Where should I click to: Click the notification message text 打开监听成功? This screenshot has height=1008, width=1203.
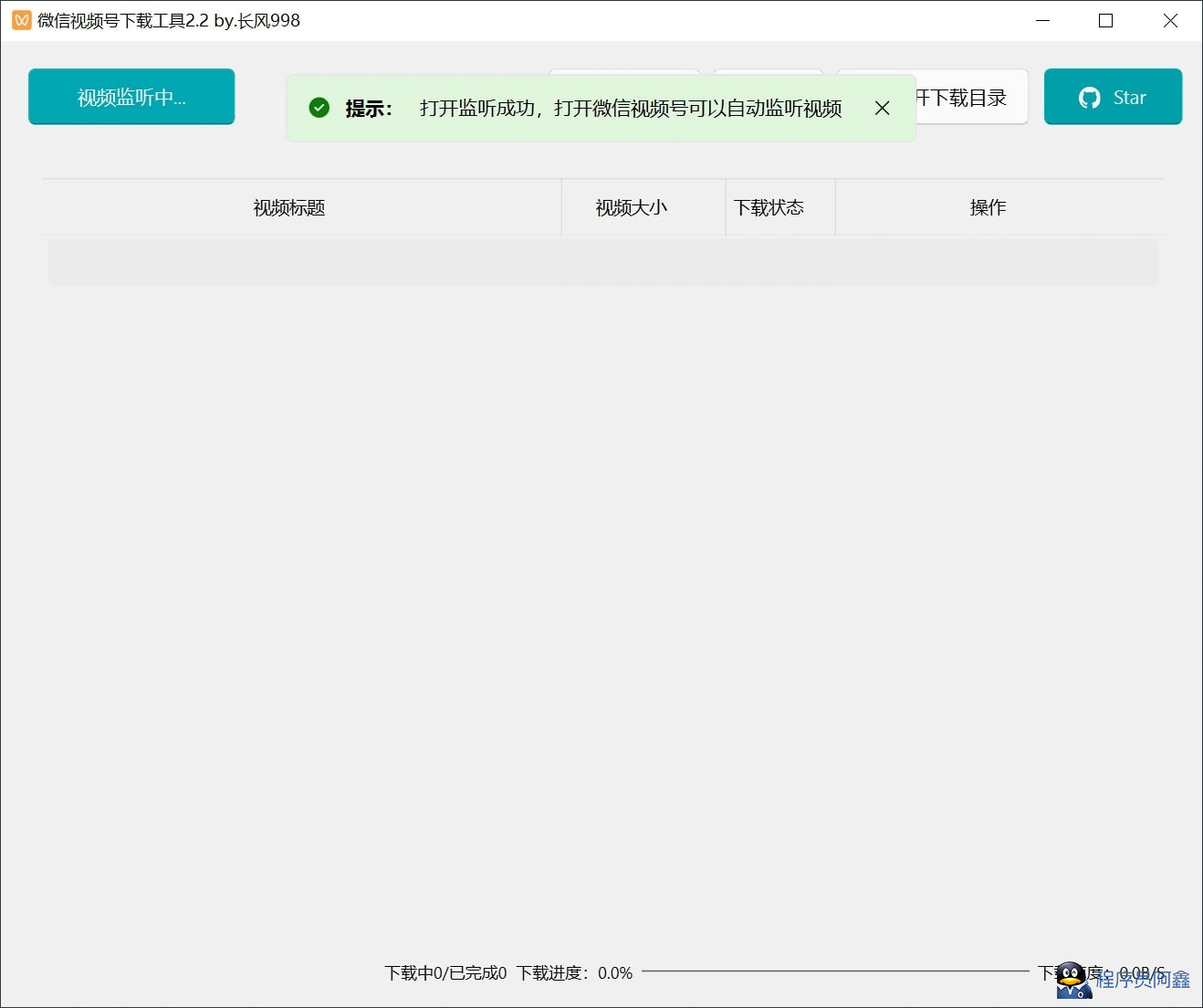(477, 109)
